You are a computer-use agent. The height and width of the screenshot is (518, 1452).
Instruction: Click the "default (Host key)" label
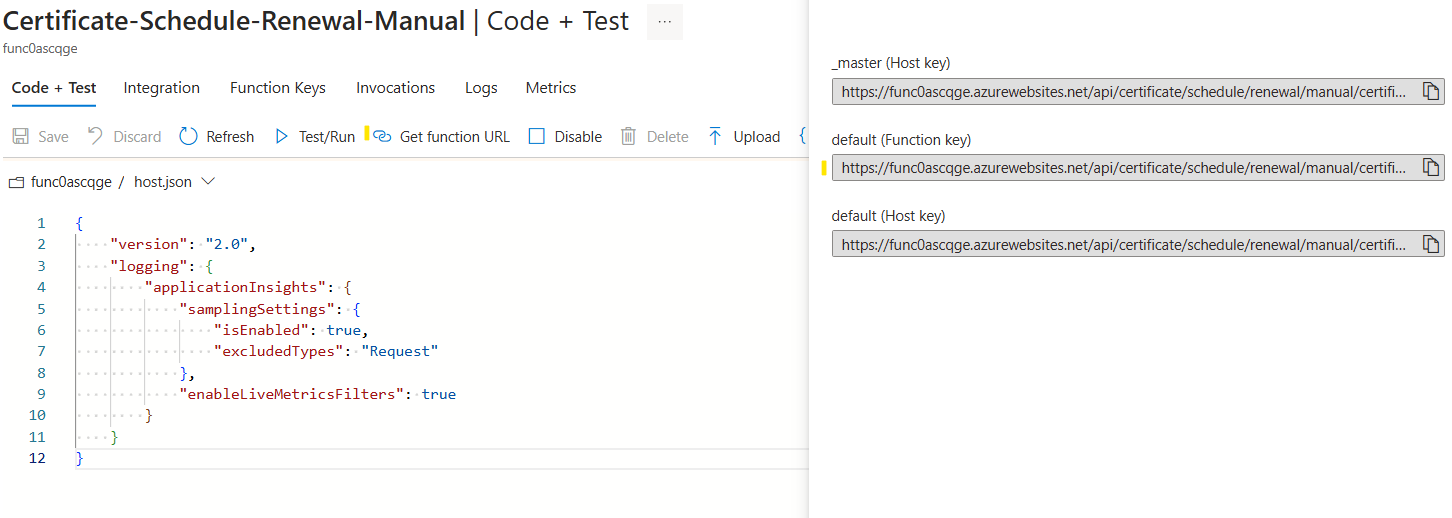coord(888,216)
